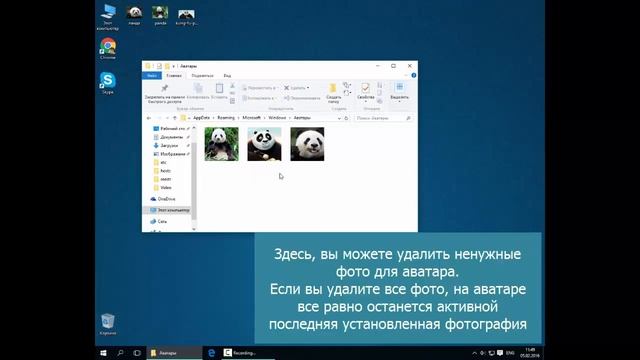
Task: Click the search magnifier in Explorer
Action: [x=408, y=118]
